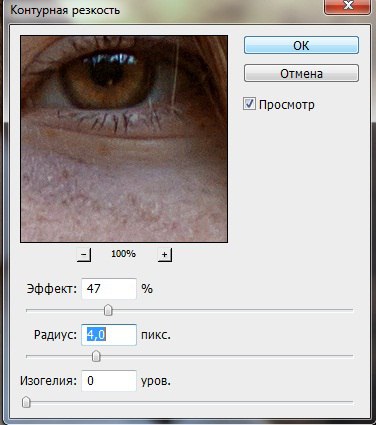Click the Изогелия: label
Screen dimensions: 376x425
click(49, 381)
